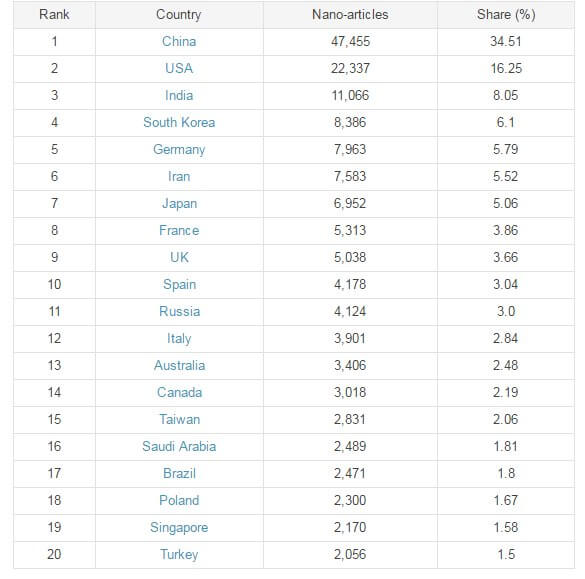
Task: Click the Japan country link
Action: [179, 204]
